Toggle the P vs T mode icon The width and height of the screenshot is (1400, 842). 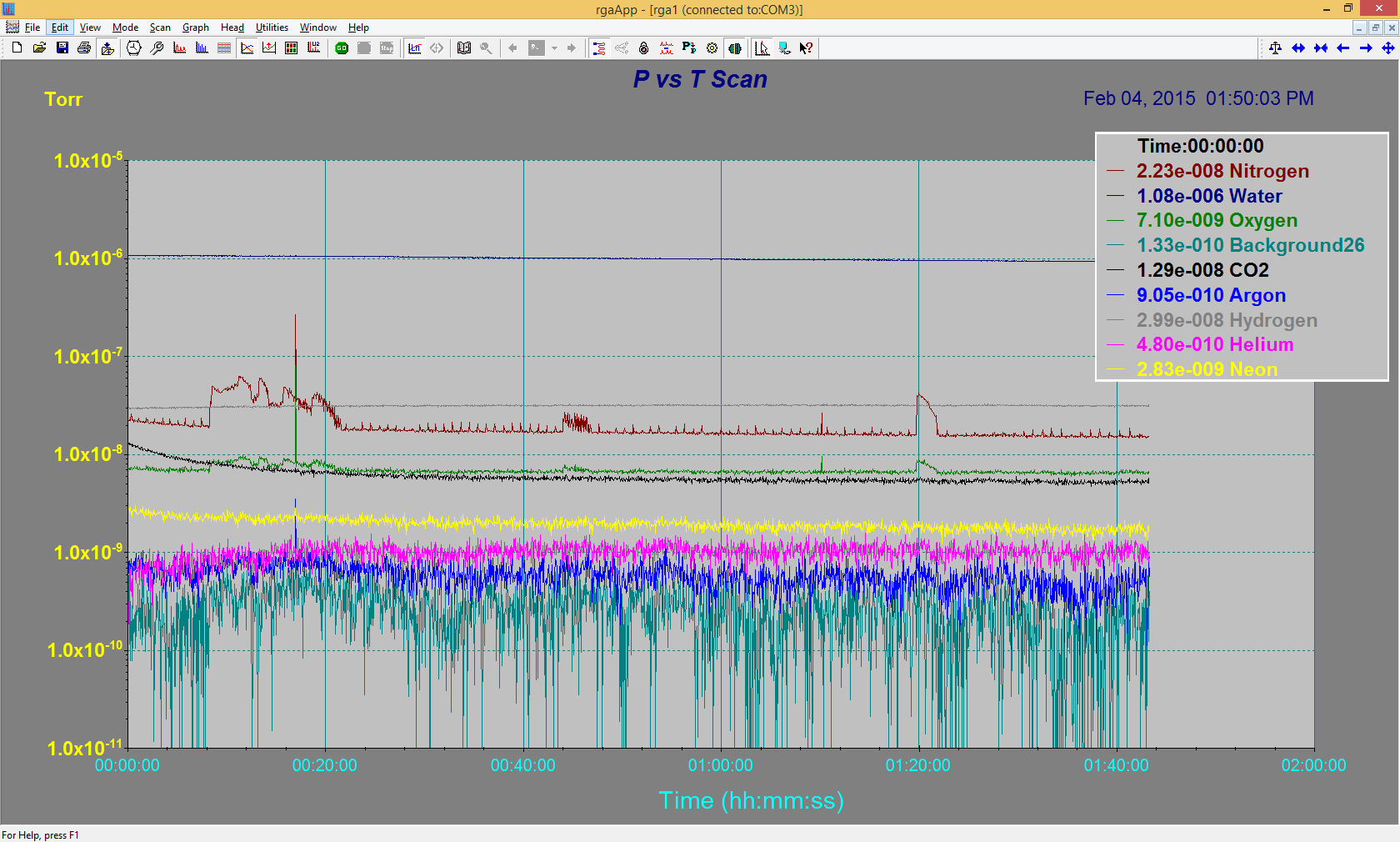click(247, 48)
